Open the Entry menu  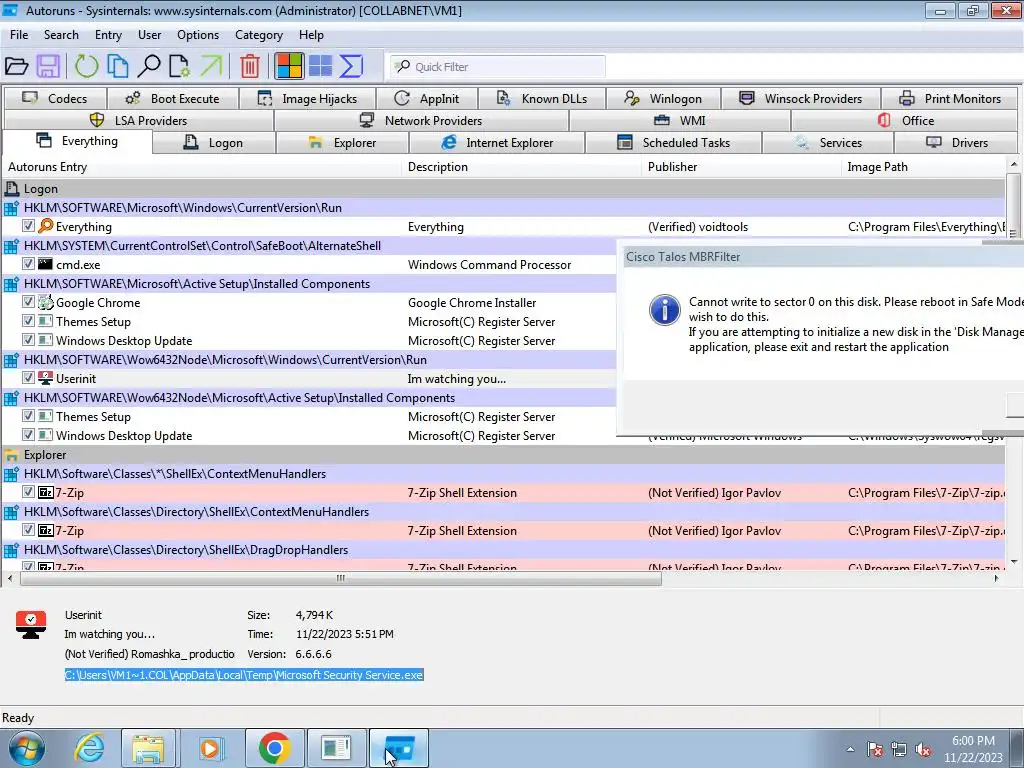108,35
